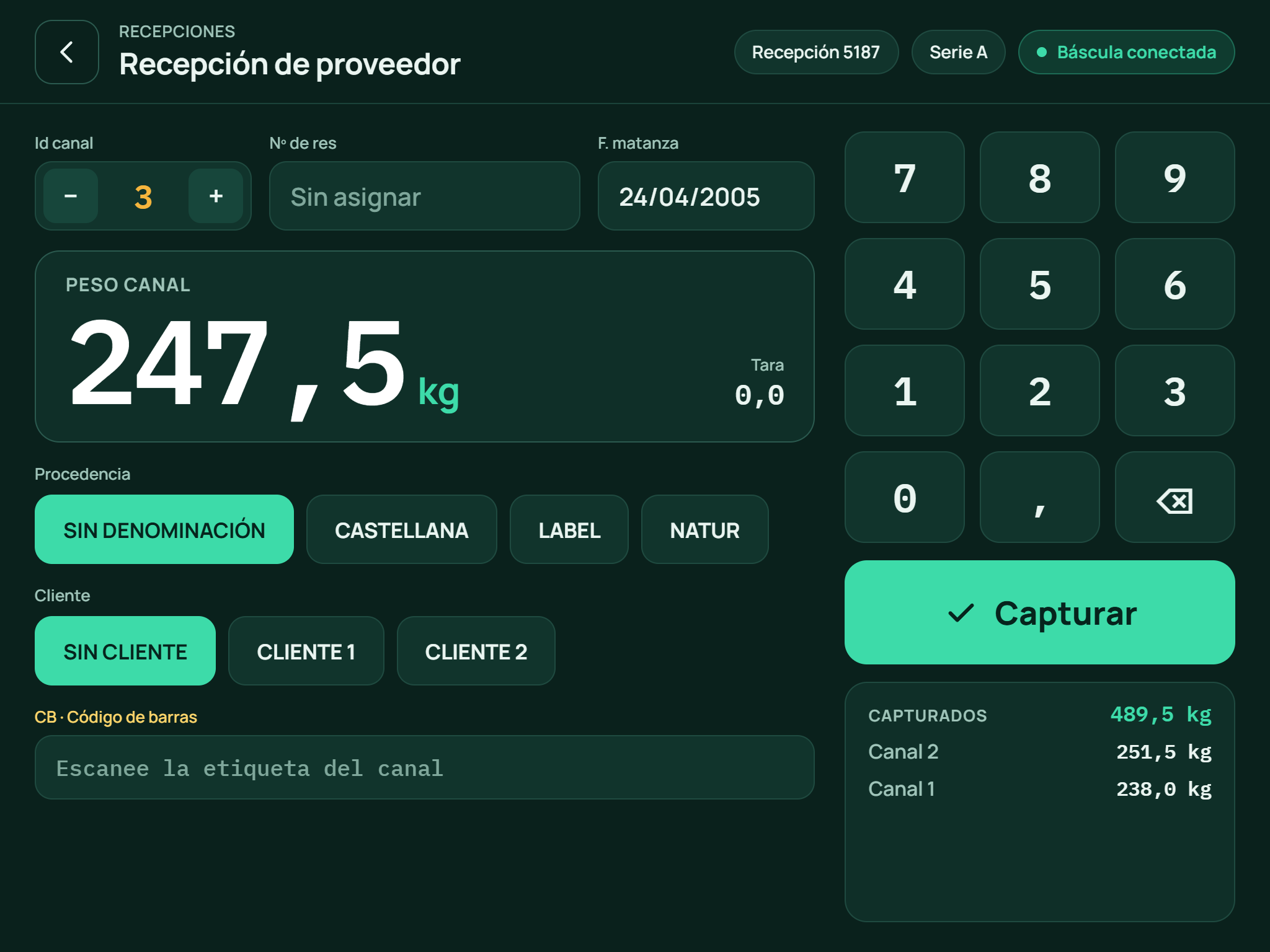The width and height of the screenshot is (1270, 952).
Task: Select the Canal 2 captured row
Action: pyautogui.click(x=1040, y=752)
